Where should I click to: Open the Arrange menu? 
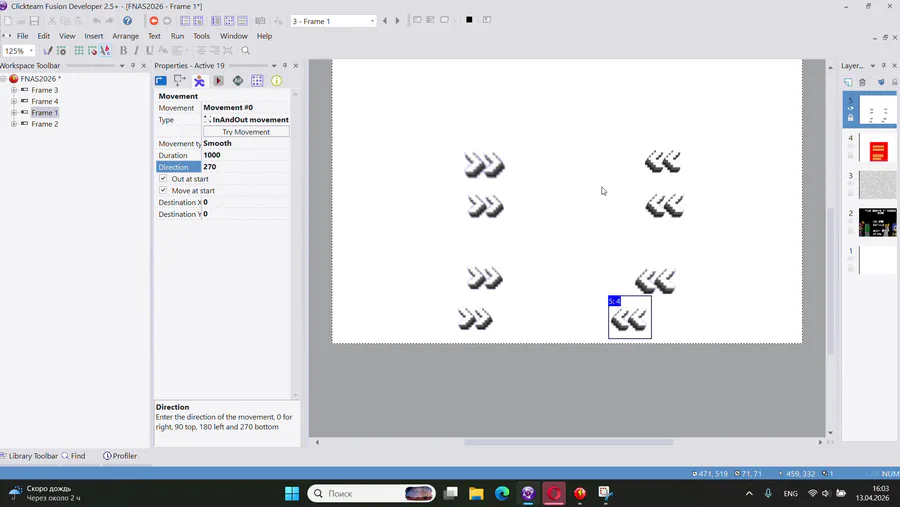(126, 36)
